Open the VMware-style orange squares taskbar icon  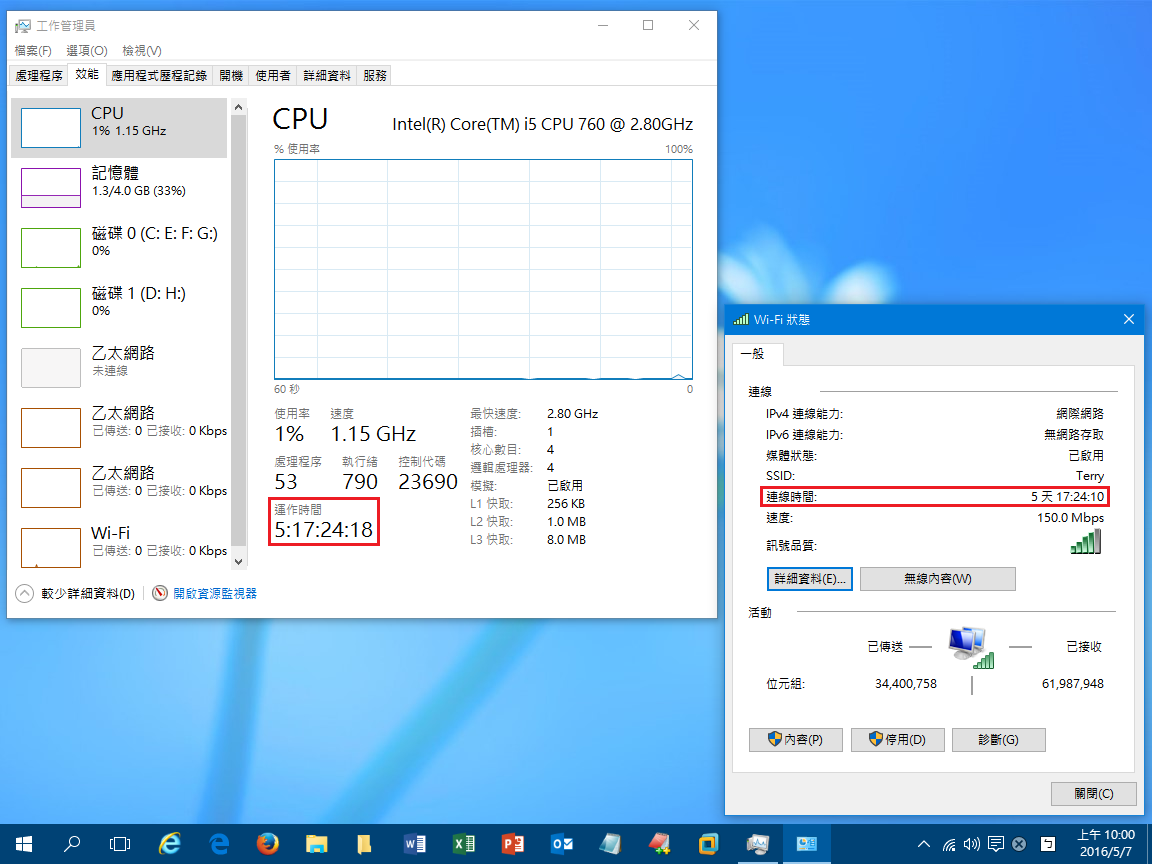708,844
